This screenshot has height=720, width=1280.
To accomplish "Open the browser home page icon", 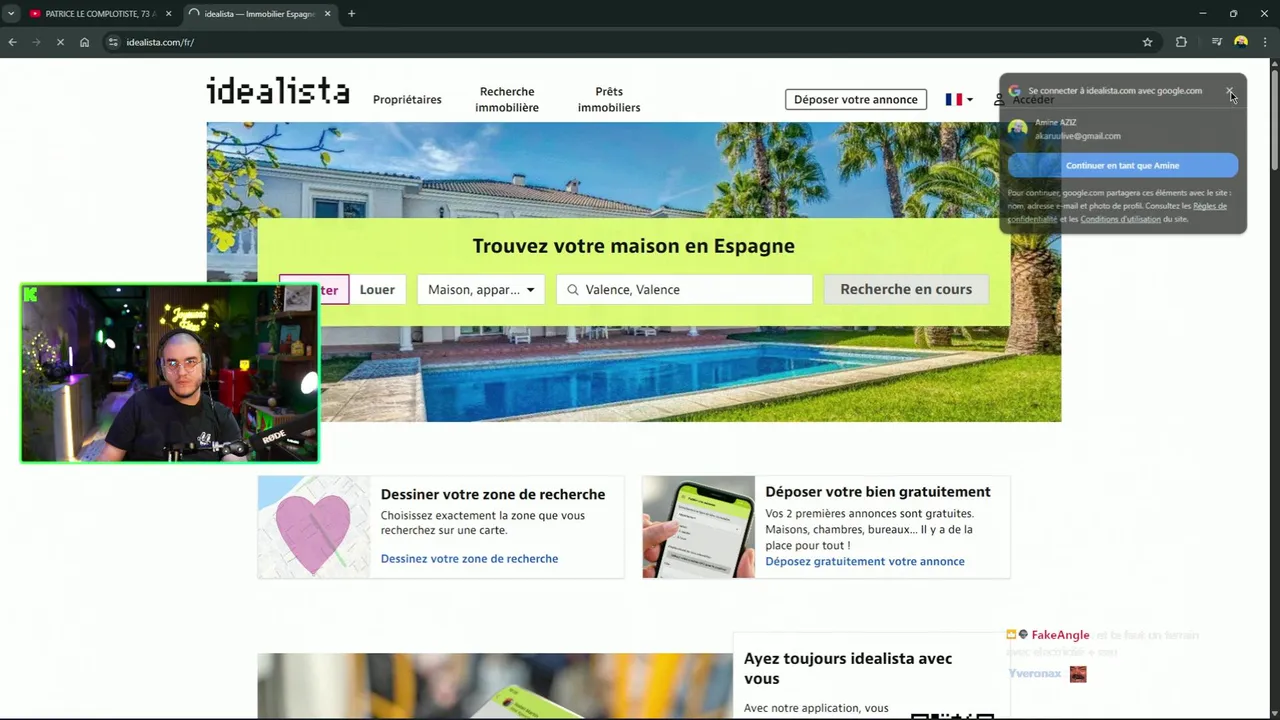I will tap(84, 42).
